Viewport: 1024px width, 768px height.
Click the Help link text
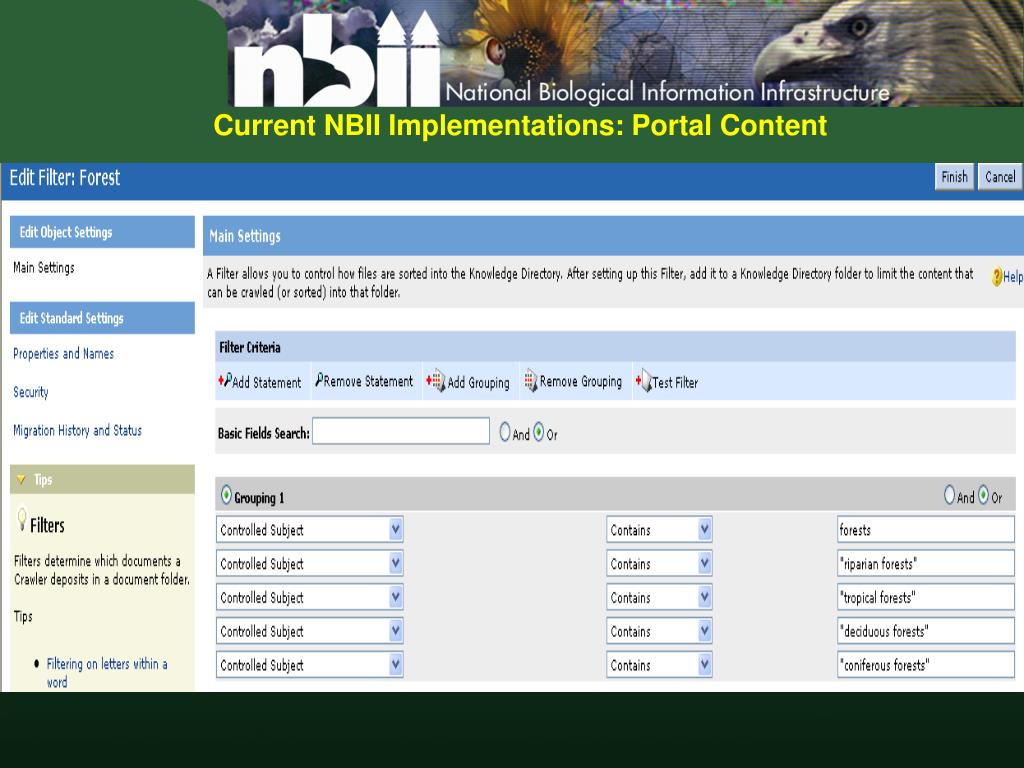pyautogui.click(x=1013, y=277)
